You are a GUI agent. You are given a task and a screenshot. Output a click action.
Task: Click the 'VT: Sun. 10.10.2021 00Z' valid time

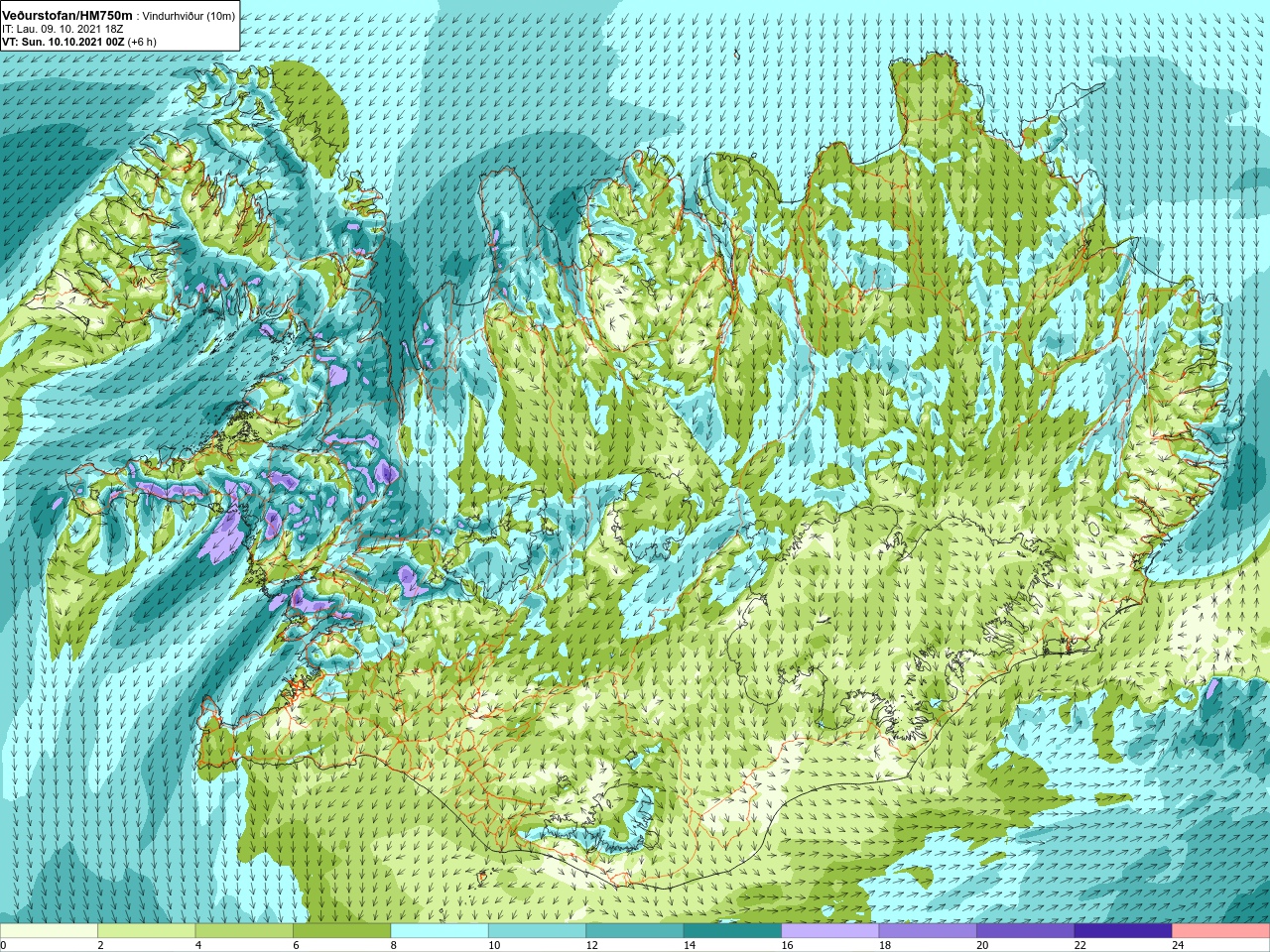click(x=63, y=42)
